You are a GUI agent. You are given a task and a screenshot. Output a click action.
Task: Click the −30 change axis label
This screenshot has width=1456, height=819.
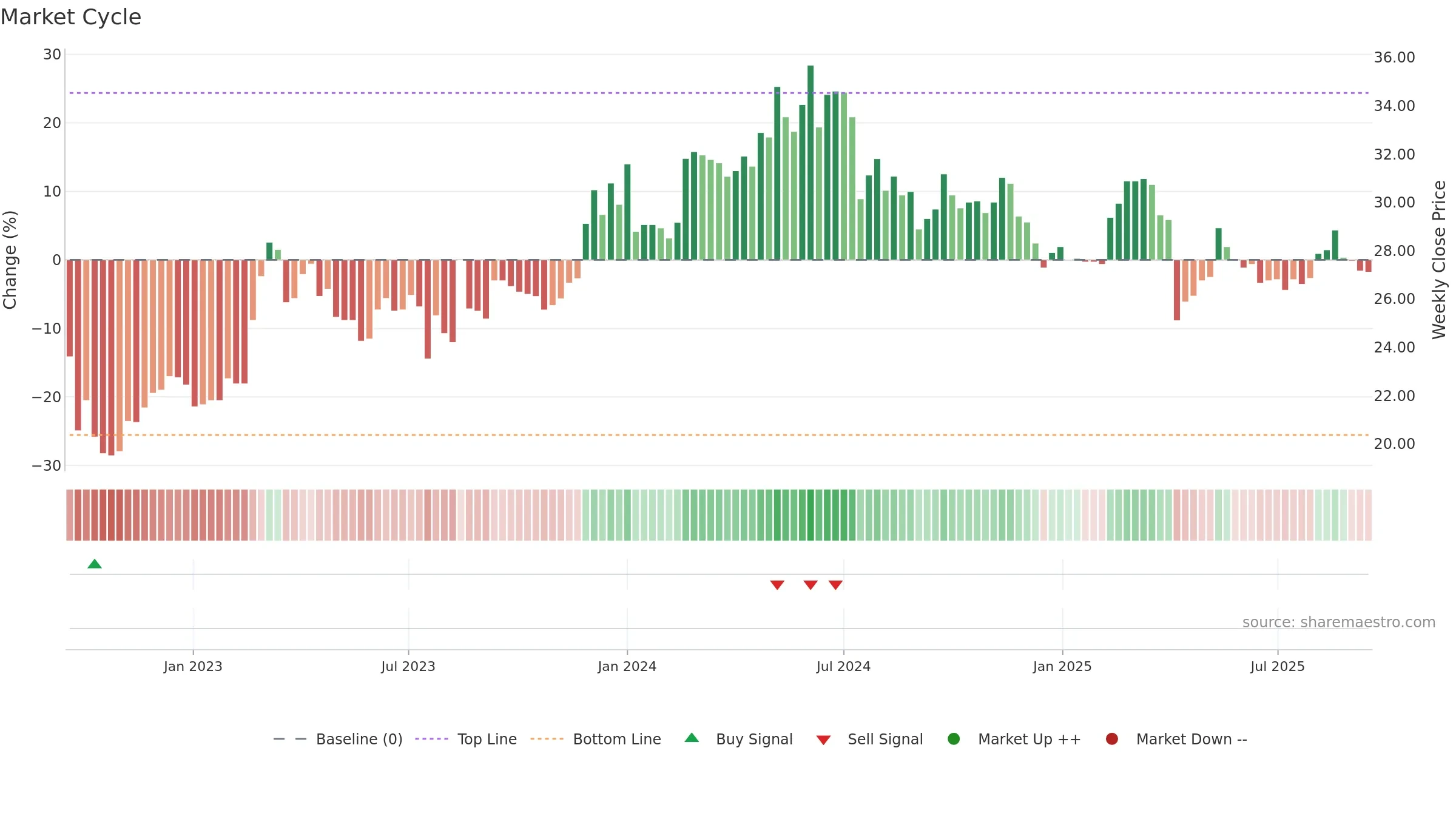[x=47, y=466]
